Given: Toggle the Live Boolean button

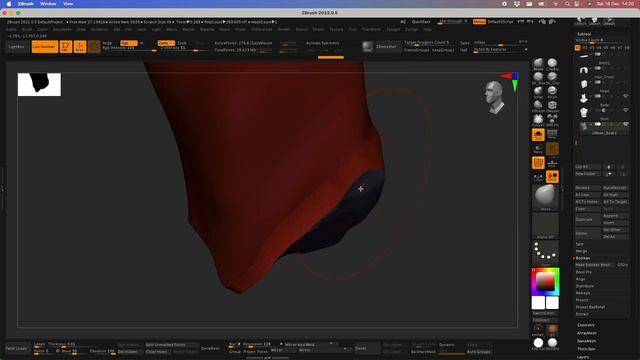Looking at the screenshot, I should tap(44, 47).
